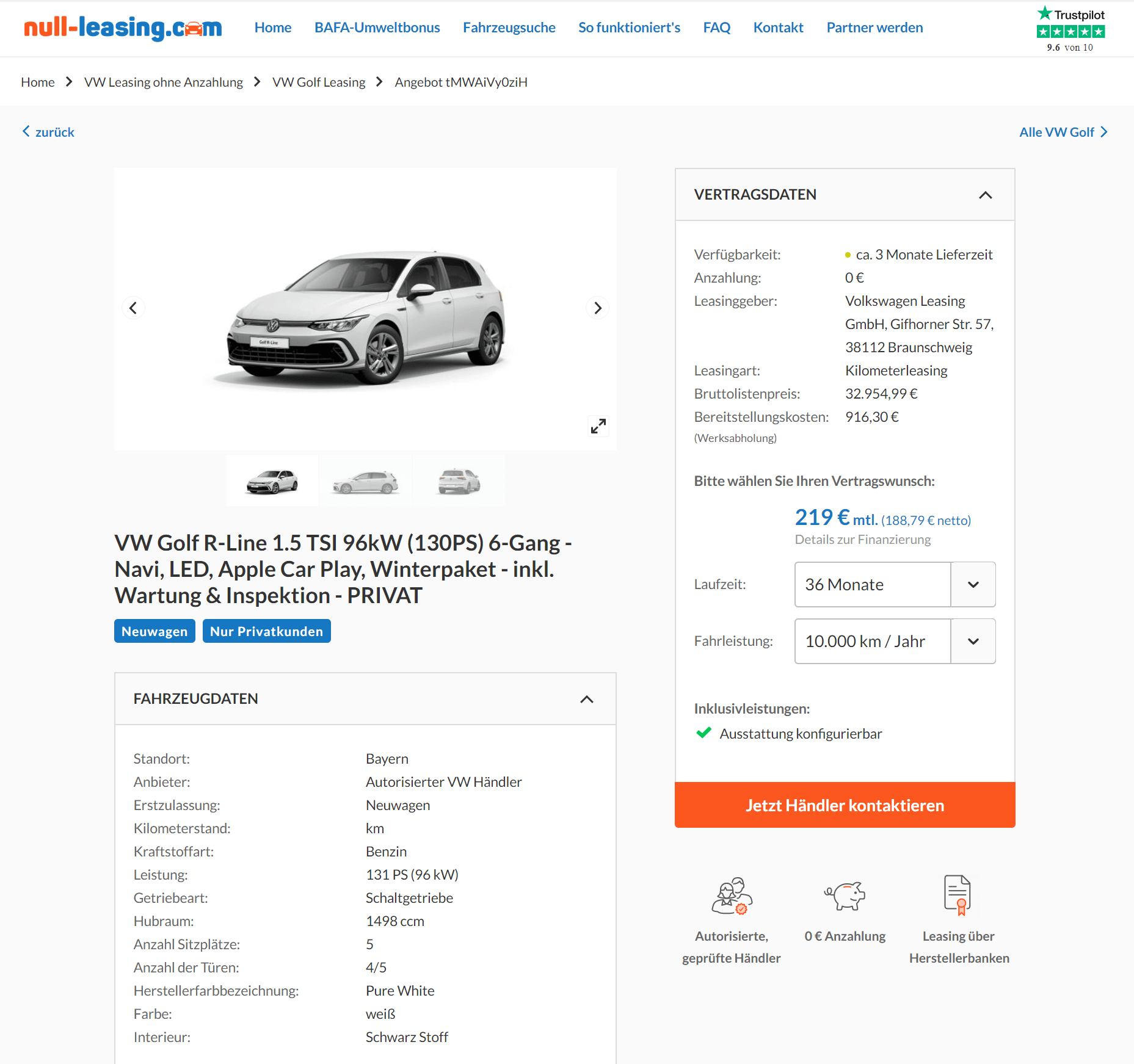Viewport: 1134px width, 1064px height.
Task: Click the 131 PS (96 kW) value
Action: pos(412,875)
